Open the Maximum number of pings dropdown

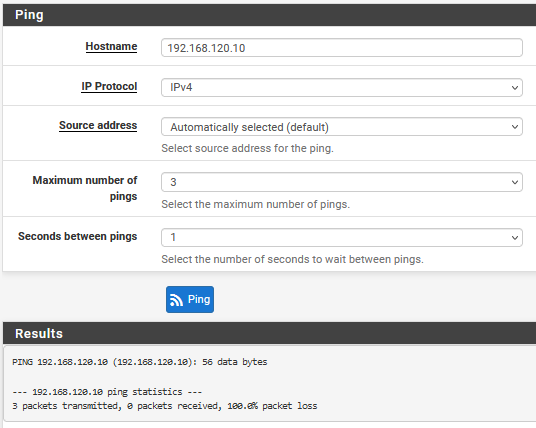(x=341, y=182)
